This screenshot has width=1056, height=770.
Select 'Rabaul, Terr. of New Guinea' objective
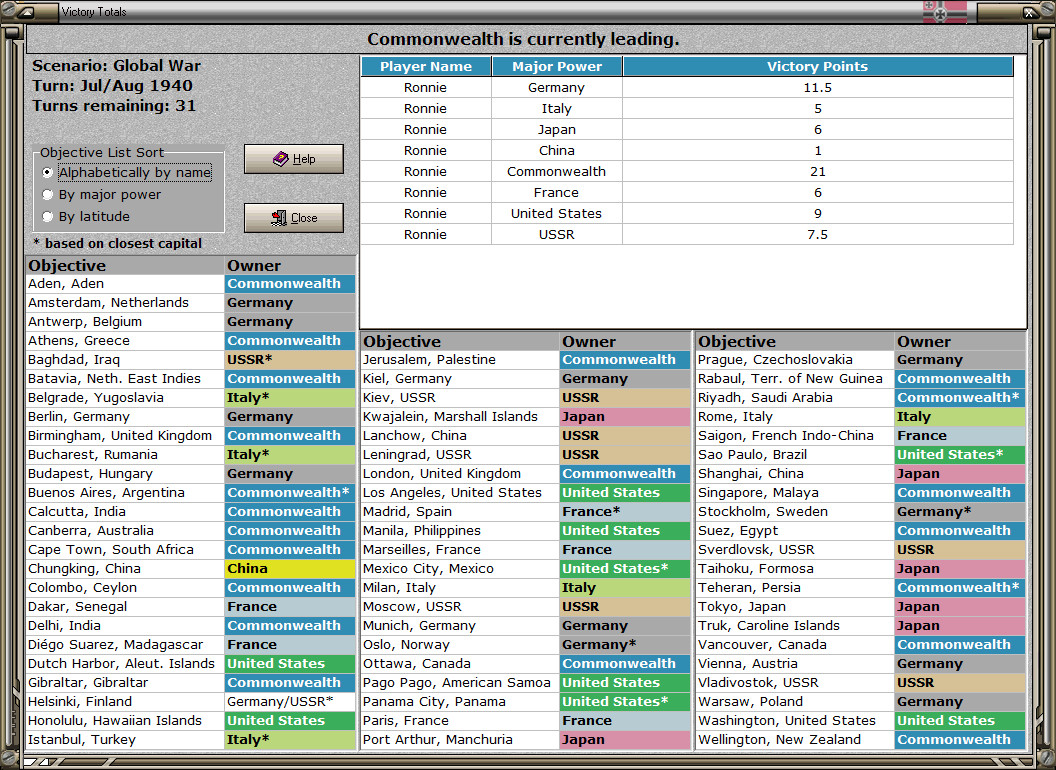click(795, 379)
